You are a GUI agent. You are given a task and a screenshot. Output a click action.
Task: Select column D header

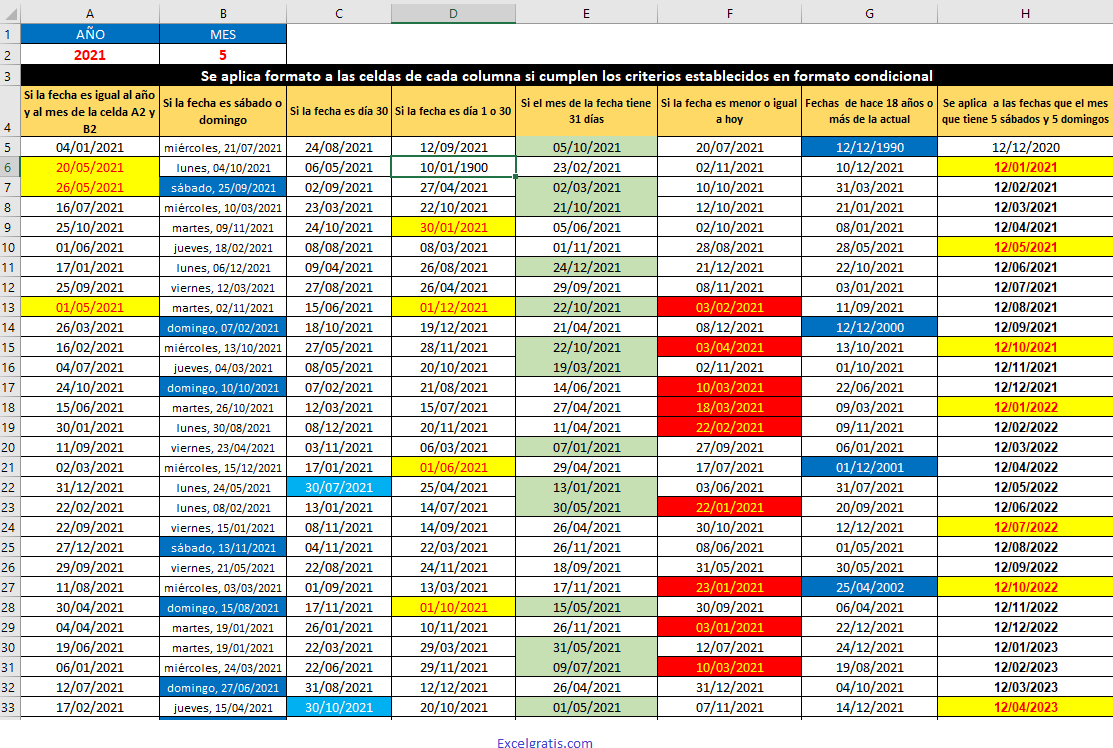tap(453, 13)
